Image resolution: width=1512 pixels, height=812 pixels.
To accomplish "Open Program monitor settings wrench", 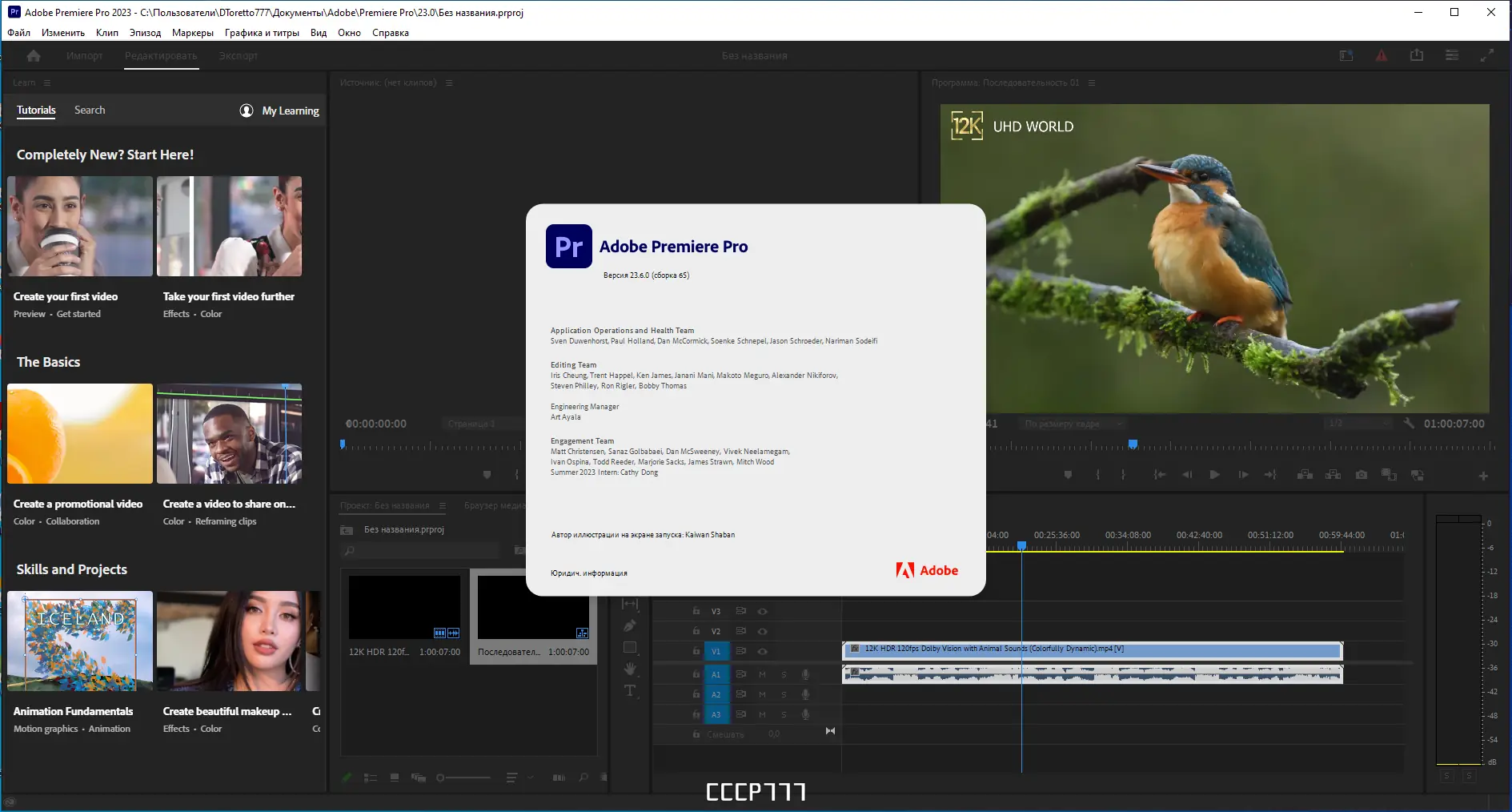I will 1409,424.
